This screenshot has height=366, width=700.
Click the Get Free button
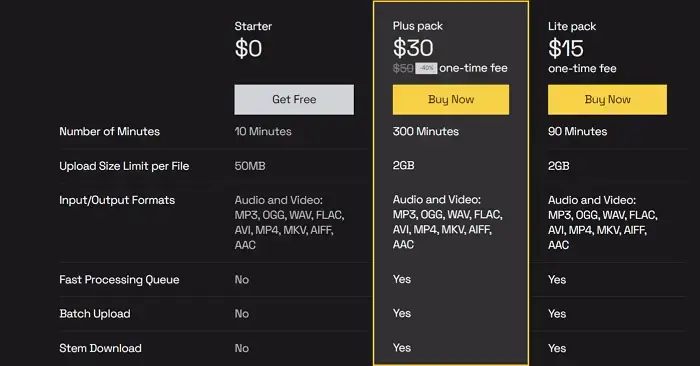tap(294, 100)
